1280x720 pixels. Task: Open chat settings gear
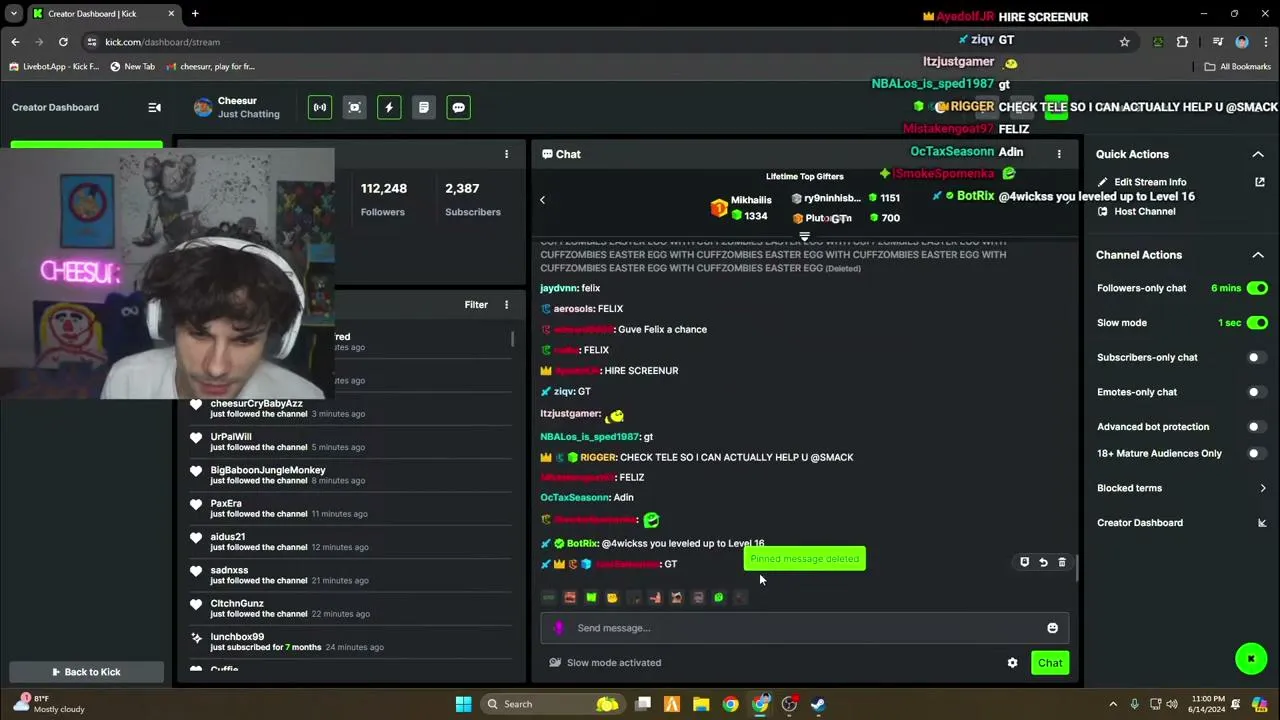1012,663
